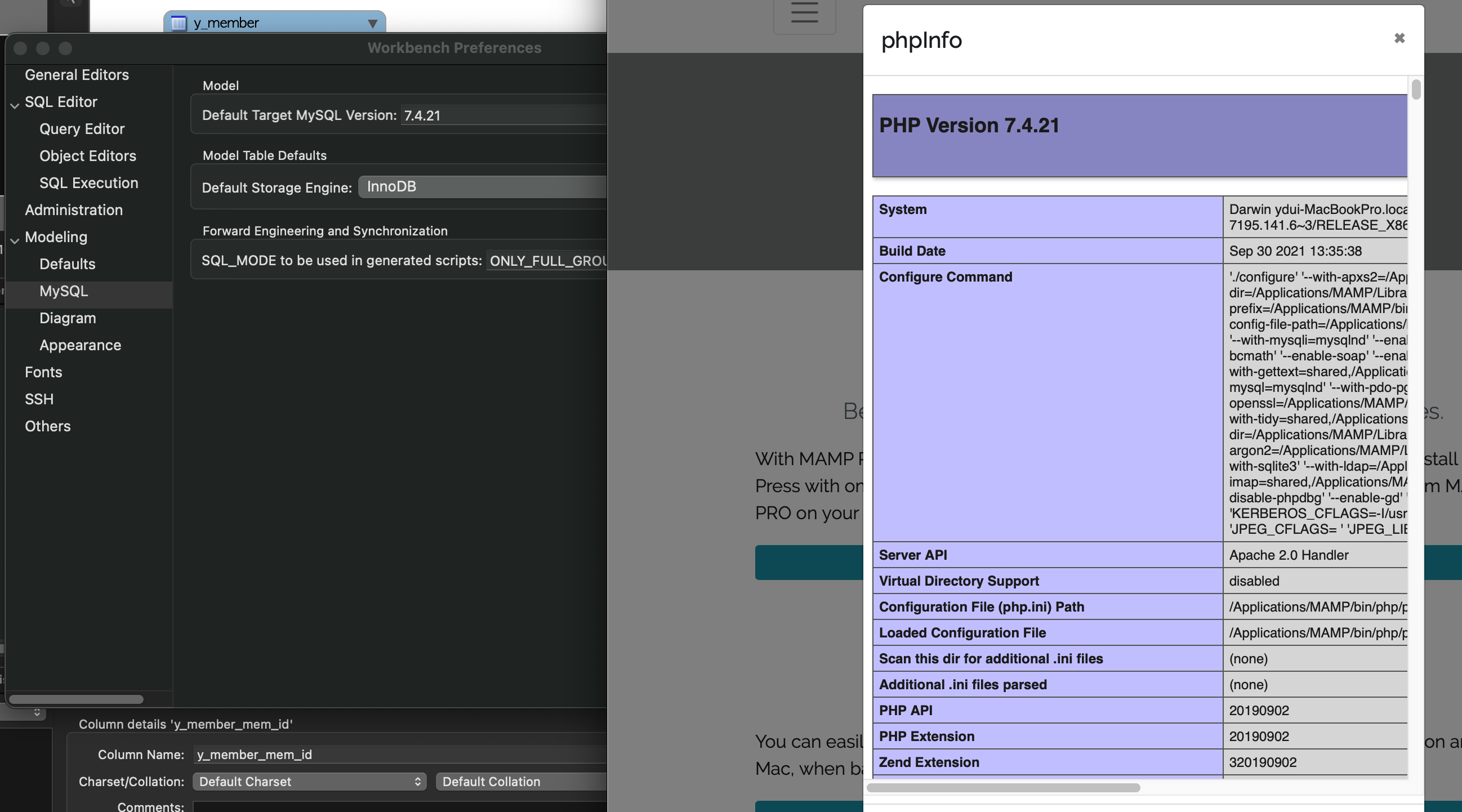Image resolution: width=1462 pixels, height=812 pixels.
Task: Select MySQL under Modeling
Action: [64, 291]
